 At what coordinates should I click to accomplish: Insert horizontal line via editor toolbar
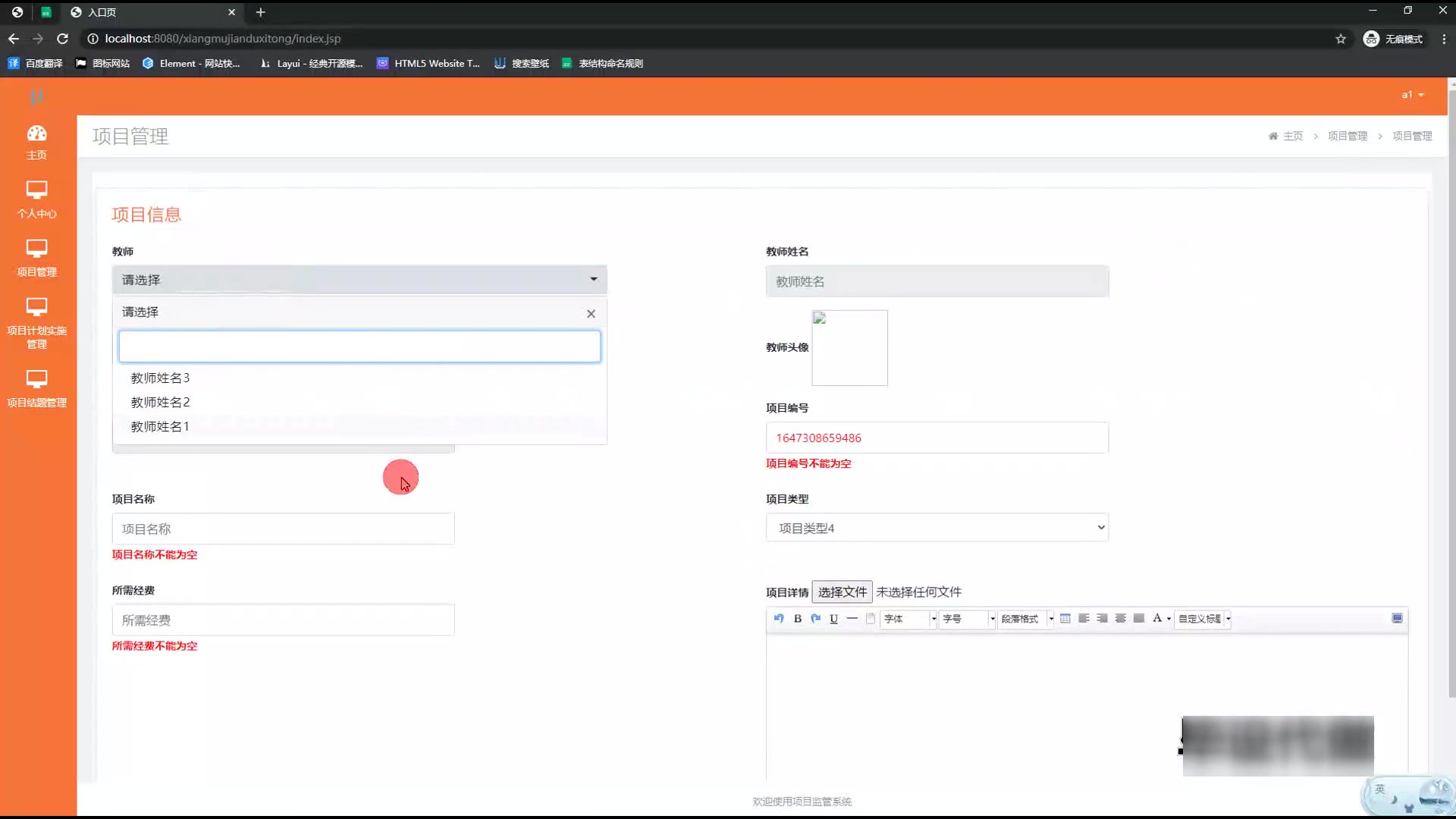(x=852, y=619)
